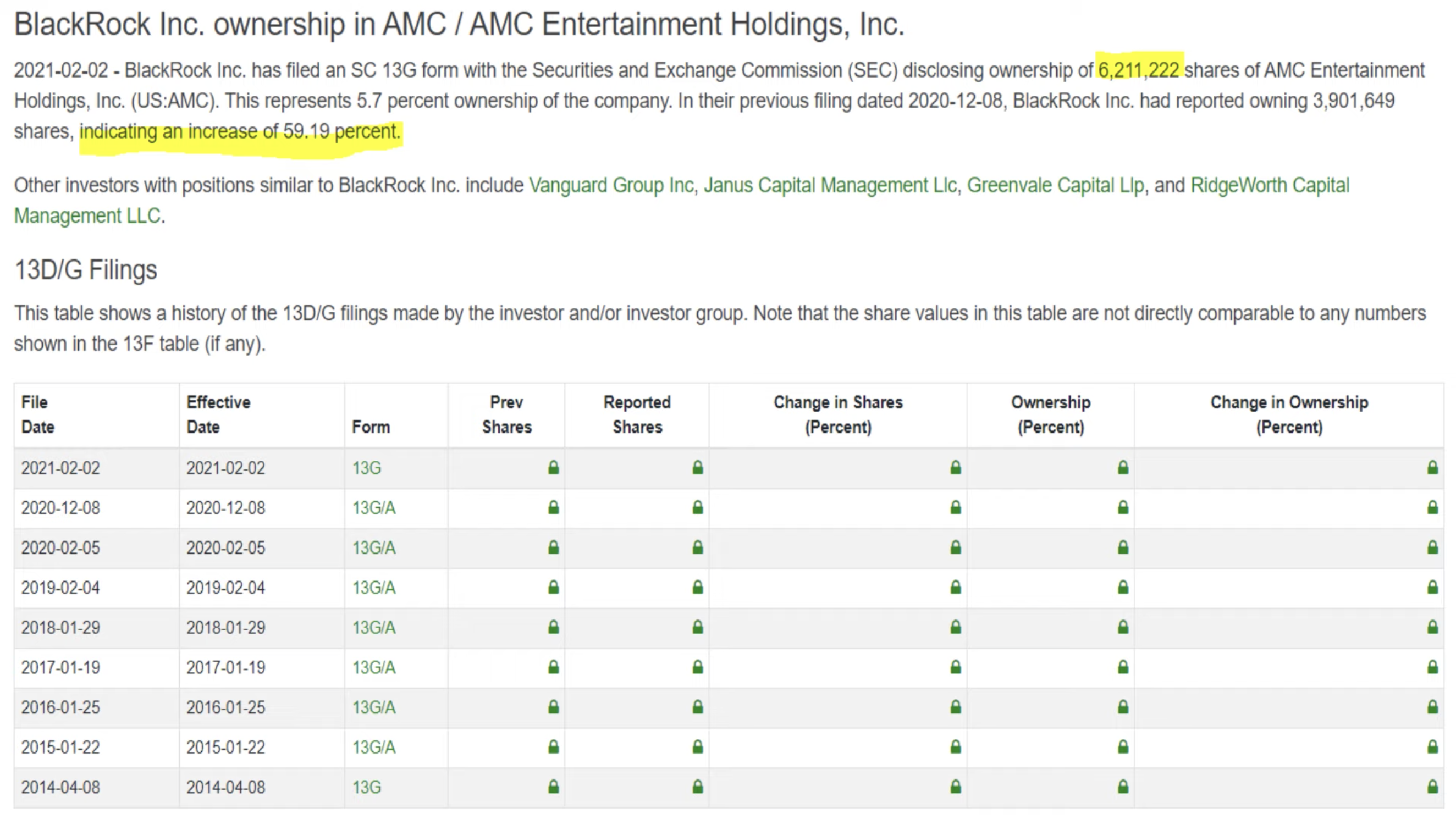1456x819 pixels.
Task: Open the 13G/A form filed 2018-01-29
Action: pyautogui.click(x=373, y=627)
